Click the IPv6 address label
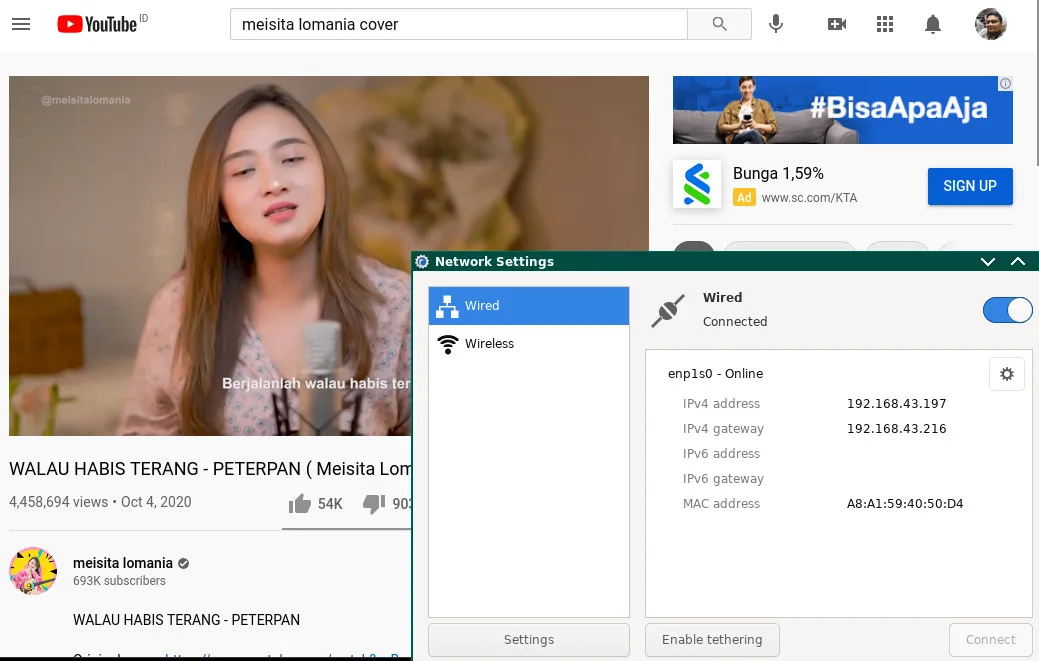This screenshot has width=1039, height=661. tap(721, 454)
